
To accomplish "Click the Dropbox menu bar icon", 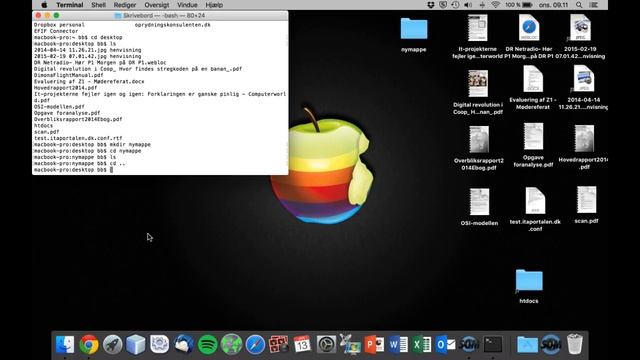I will point(431,5).
